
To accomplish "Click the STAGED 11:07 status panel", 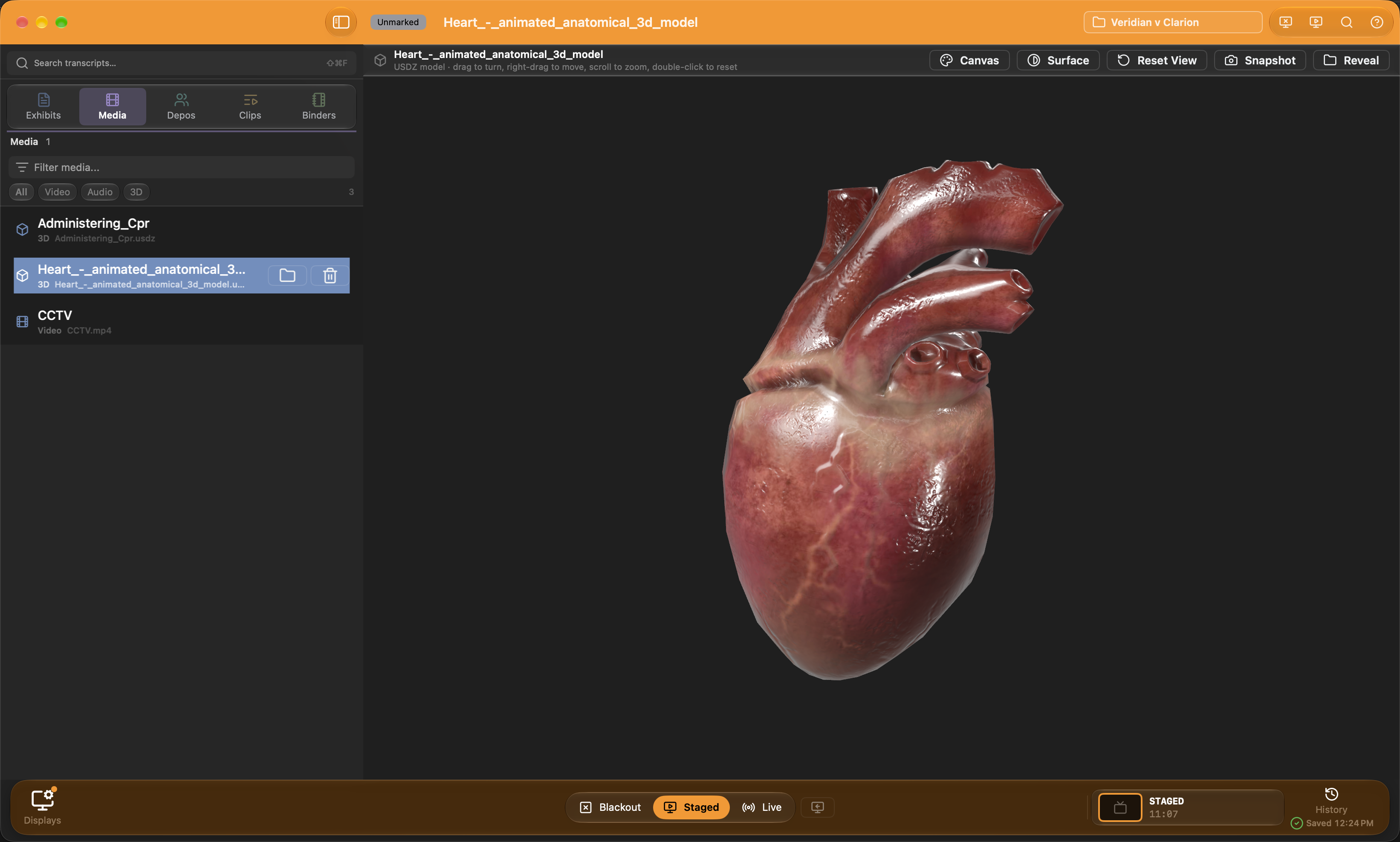I will coord(1187,807).
